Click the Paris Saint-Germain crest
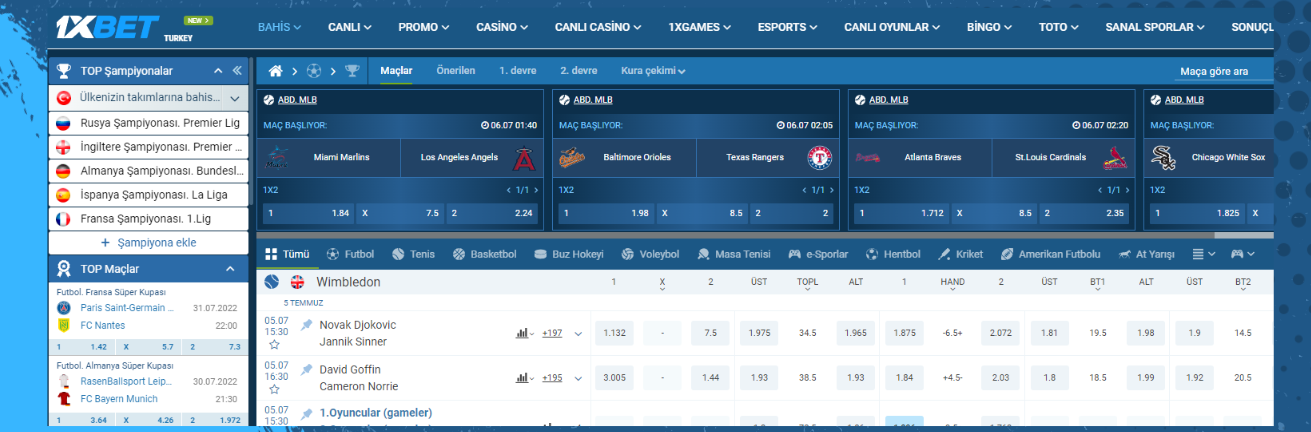 [64, 308]
